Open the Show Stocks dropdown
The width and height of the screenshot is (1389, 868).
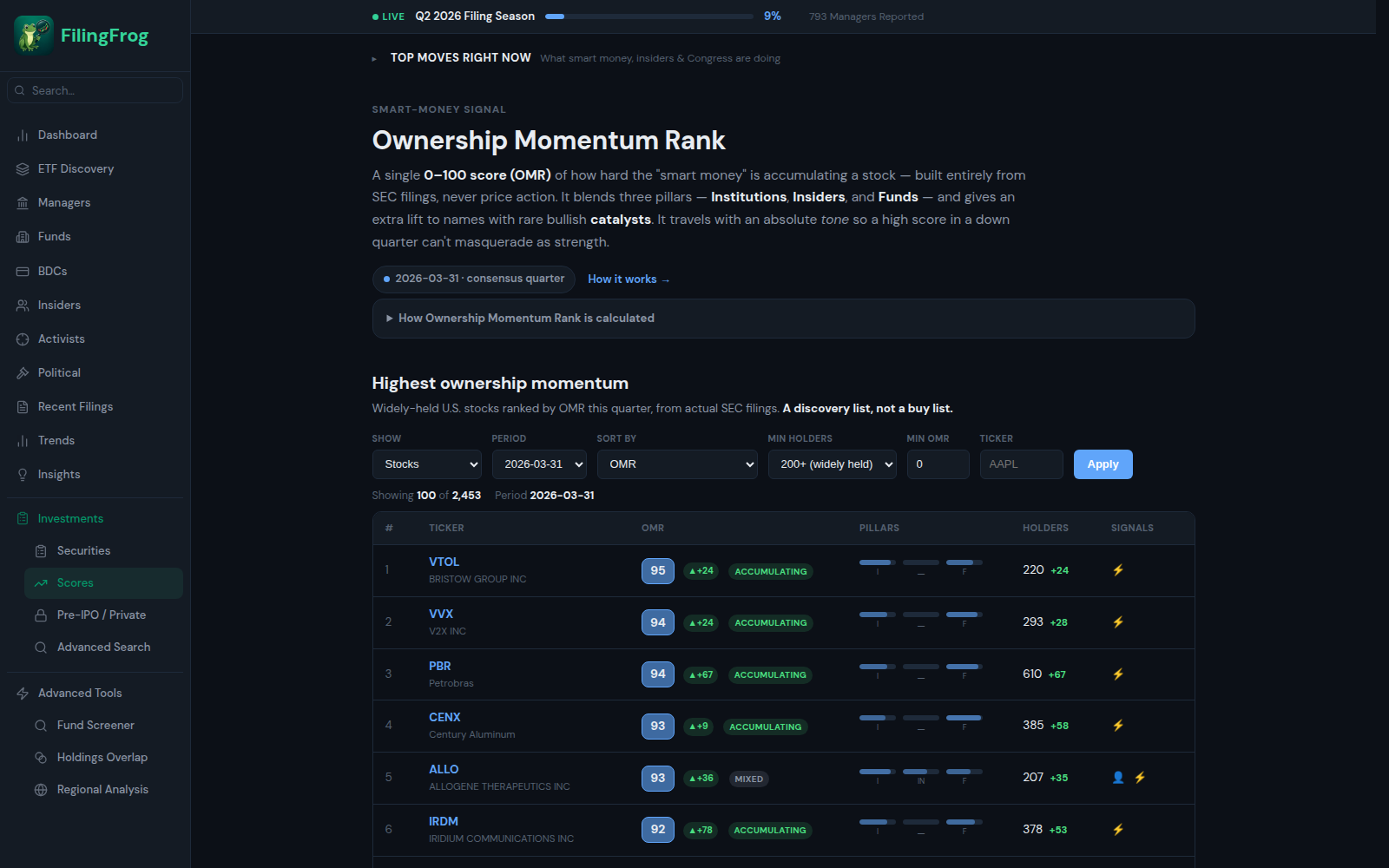click(427, 464)
